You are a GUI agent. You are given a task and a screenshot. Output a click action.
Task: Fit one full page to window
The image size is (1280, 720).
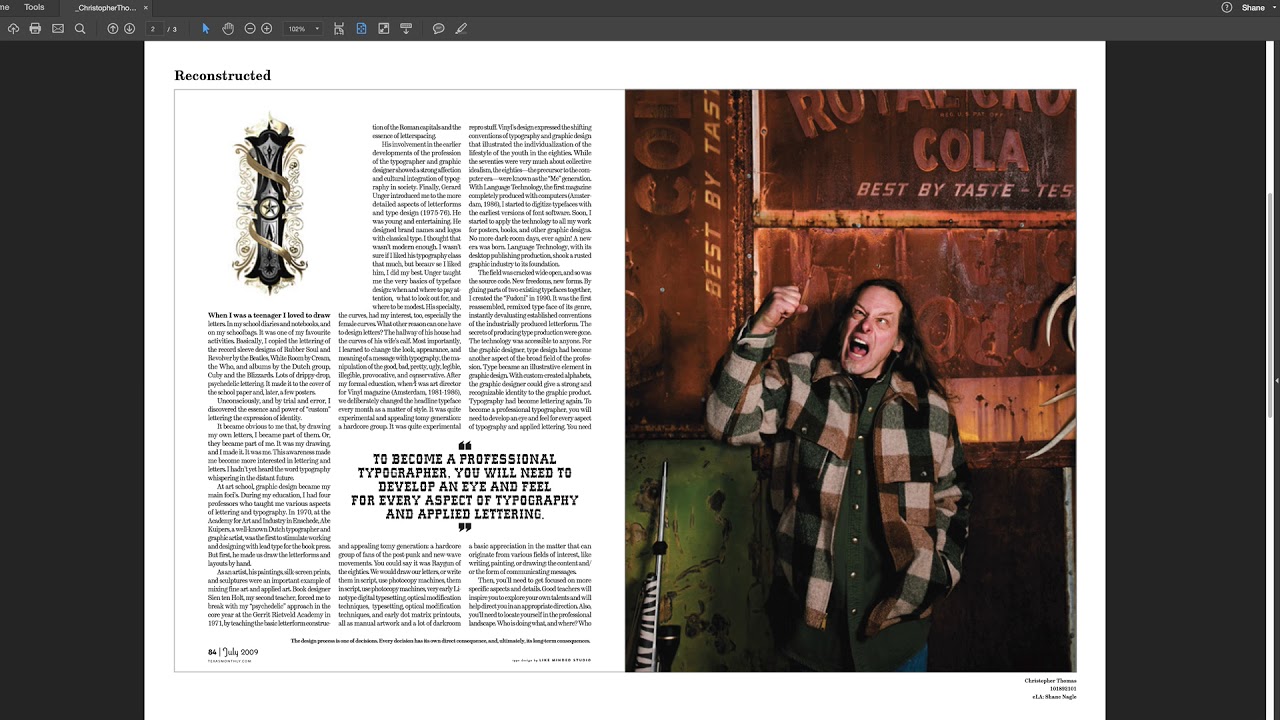361,29
